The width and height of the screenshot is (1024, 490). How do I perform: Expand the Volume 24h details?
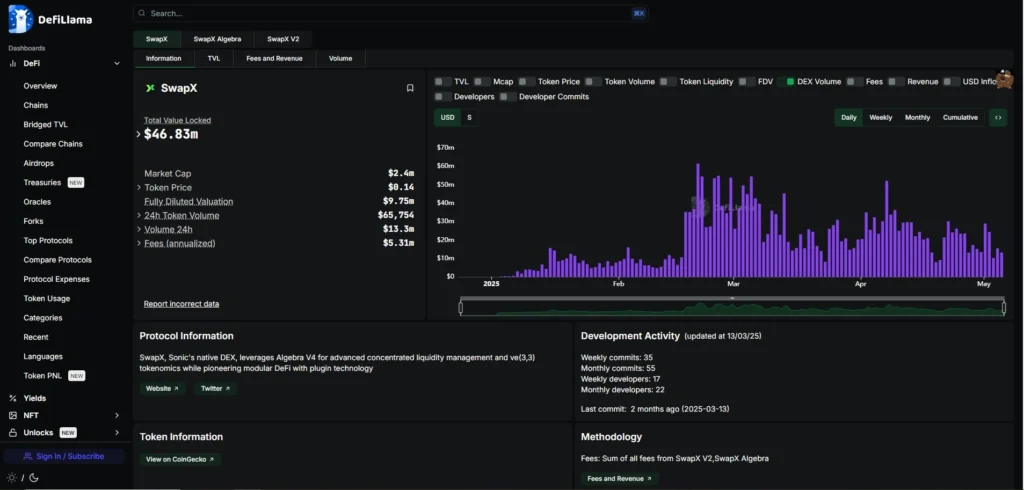click(138, 229)
